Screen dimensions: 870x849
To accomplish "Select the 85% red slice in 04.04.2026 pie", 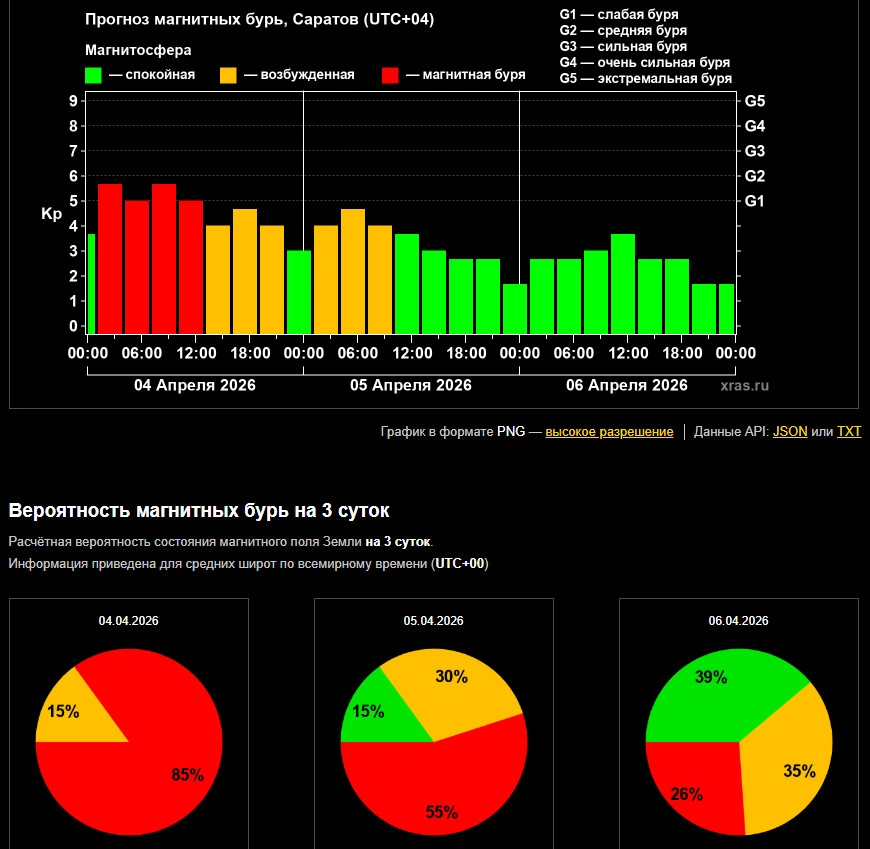I will (150, 780).
